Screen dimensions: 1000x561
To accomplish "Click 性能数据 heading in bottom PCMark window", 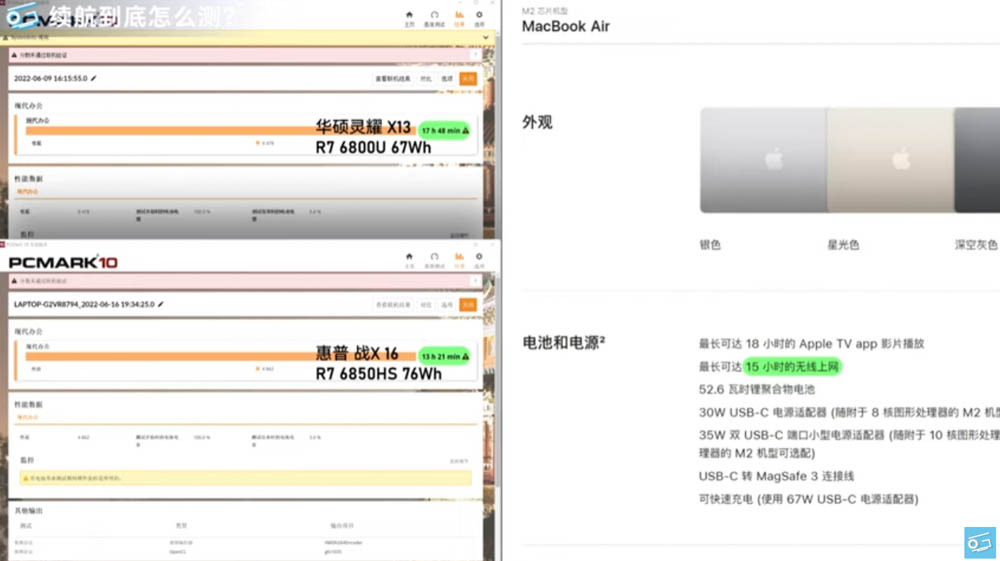I will coord(28,404).
